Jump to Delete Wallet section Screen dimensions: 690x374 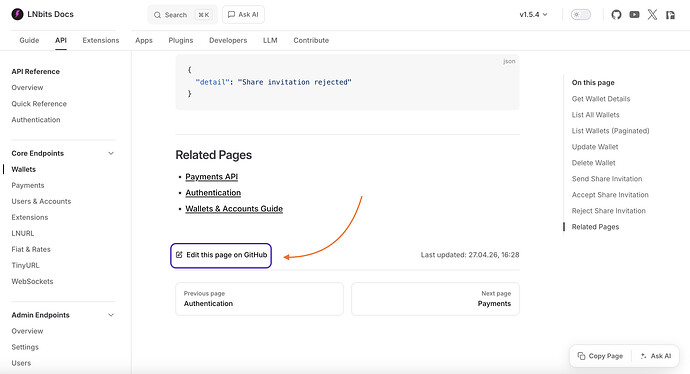point(593,163)
